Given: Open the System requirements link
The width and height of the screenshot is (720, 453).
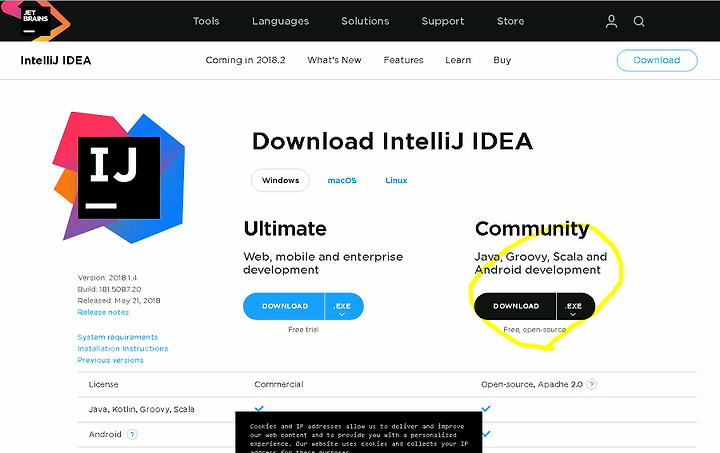Looking at the screenshot, I should (118, 337).
